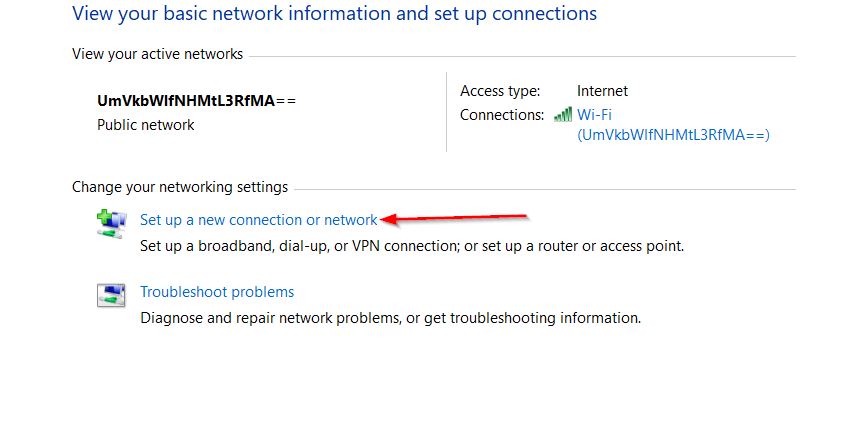
Task: Click the new connection setup icon
Action: click(x=112, y=224)
